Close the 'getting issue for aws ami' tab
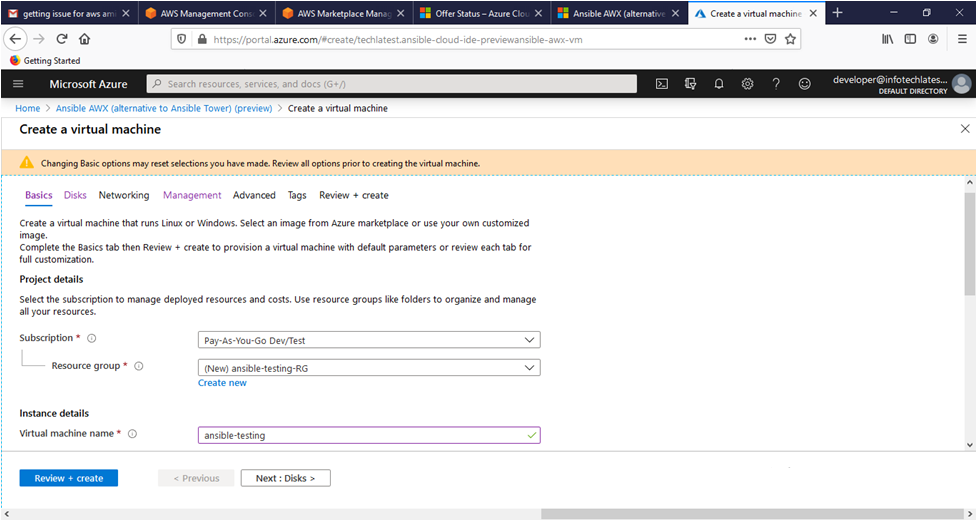Viewport: 977px width, 521px height. coord(126,14)
